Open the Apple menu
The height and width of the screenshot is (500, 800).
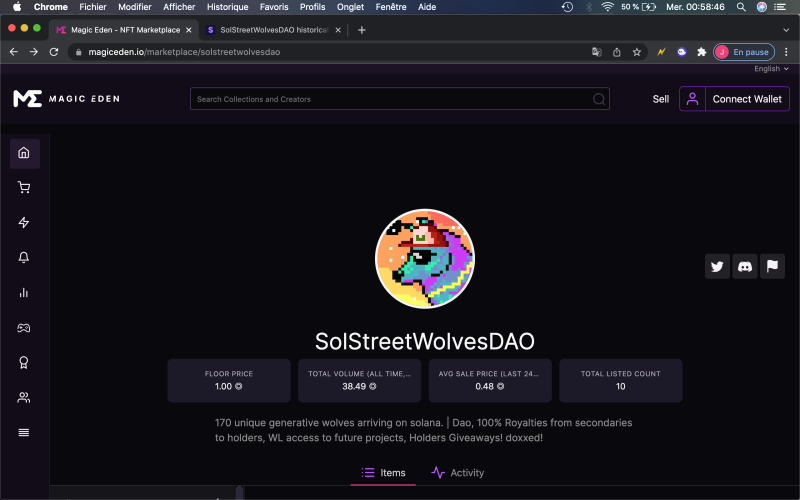tap(17, 7)
